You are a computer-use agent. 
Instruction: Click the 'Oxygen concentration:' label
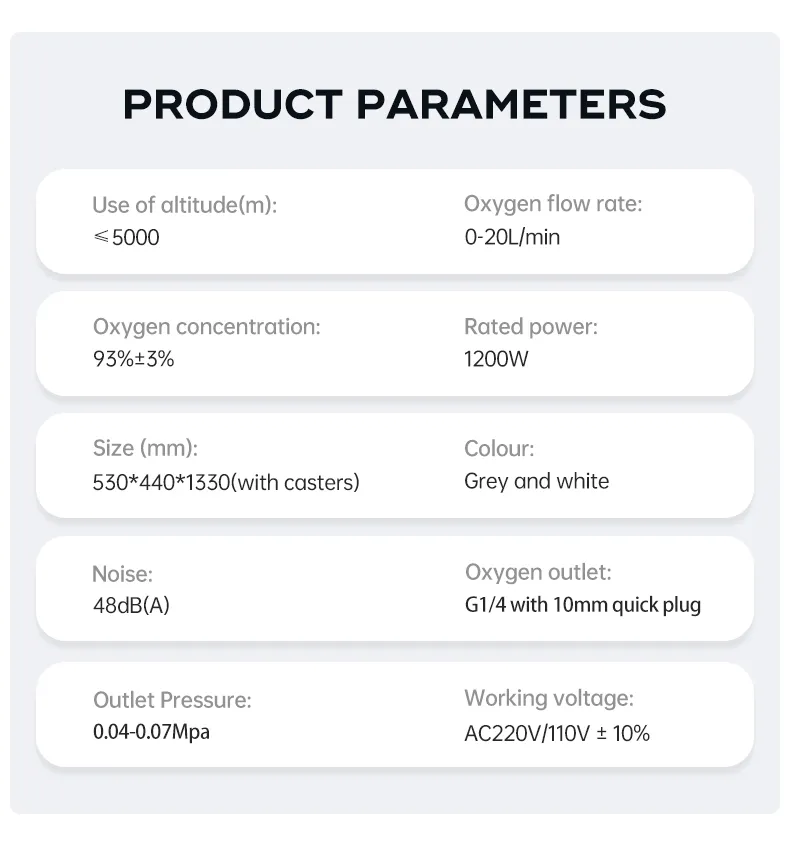pyautogui.click(x=207, y=327)
